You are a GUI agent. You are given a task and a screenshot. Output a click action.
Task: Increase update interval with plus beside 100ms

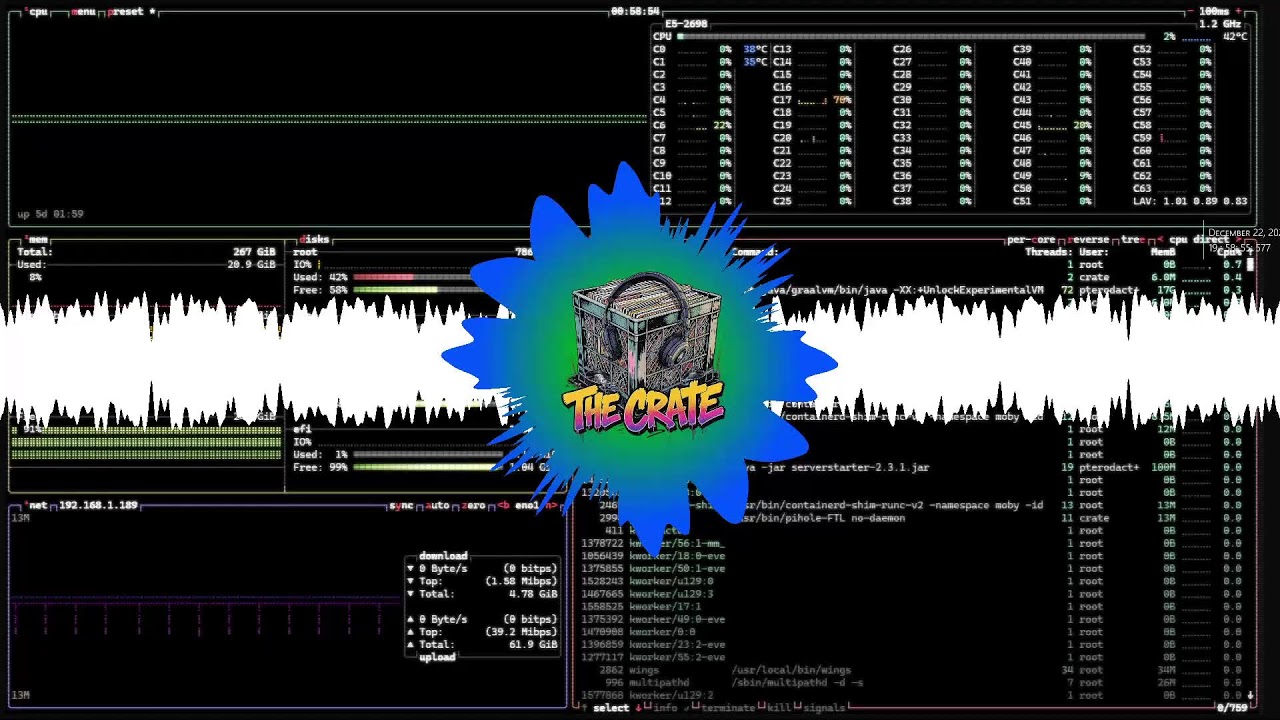1238,12
